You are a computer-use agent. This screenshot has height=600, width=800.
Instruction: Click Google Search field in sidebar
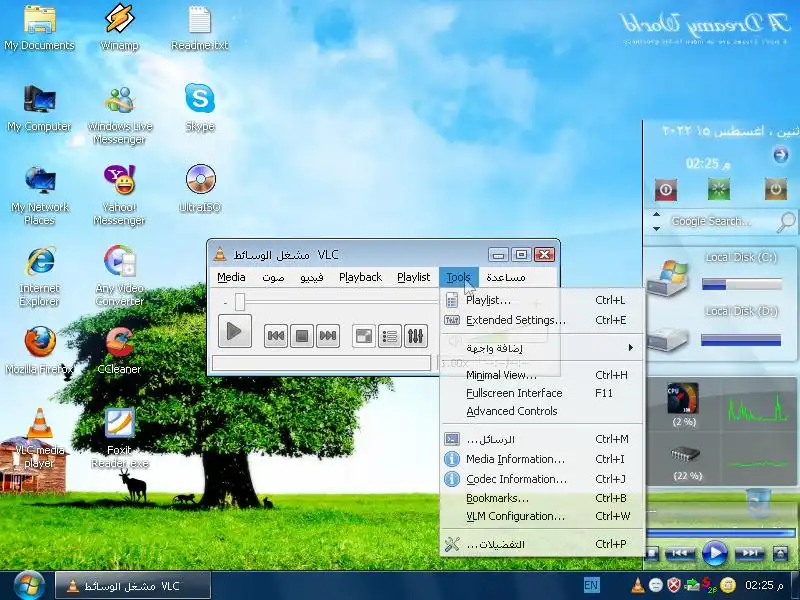(x=711, y=221)
